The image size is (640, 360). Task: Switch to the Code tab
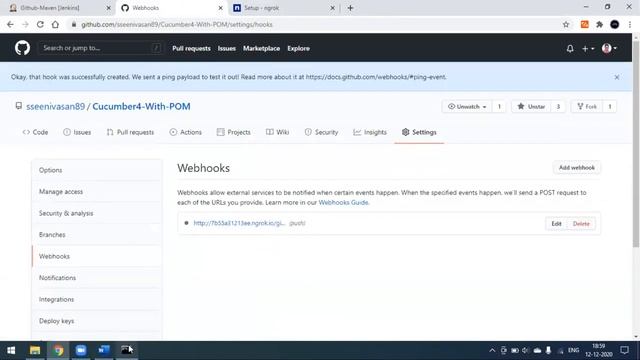click(x=36, y=132)
